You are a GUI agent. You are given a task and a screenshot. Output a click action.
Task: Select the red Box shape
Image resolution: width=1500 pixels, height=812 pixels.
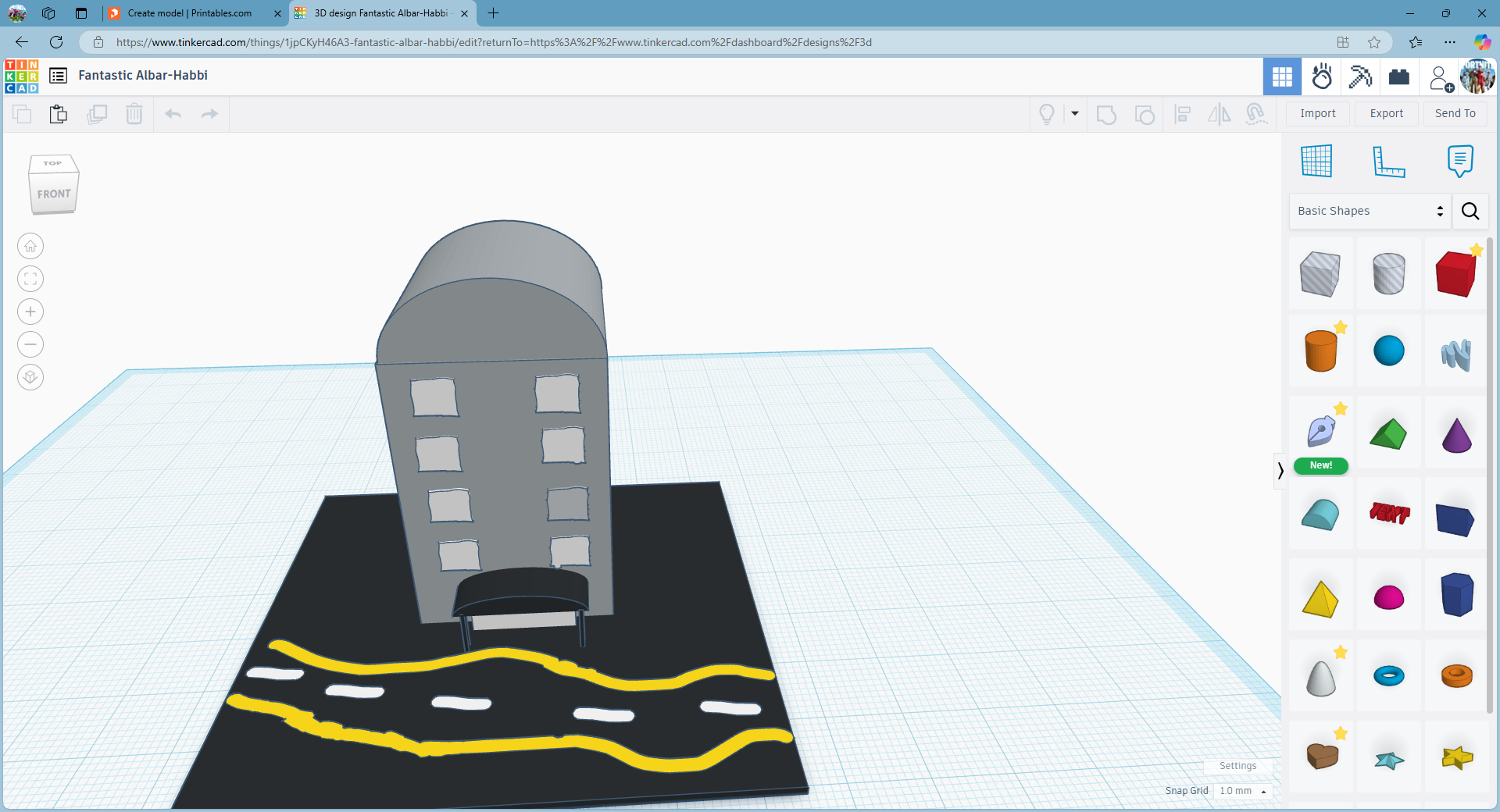[x=1456, y=273]
